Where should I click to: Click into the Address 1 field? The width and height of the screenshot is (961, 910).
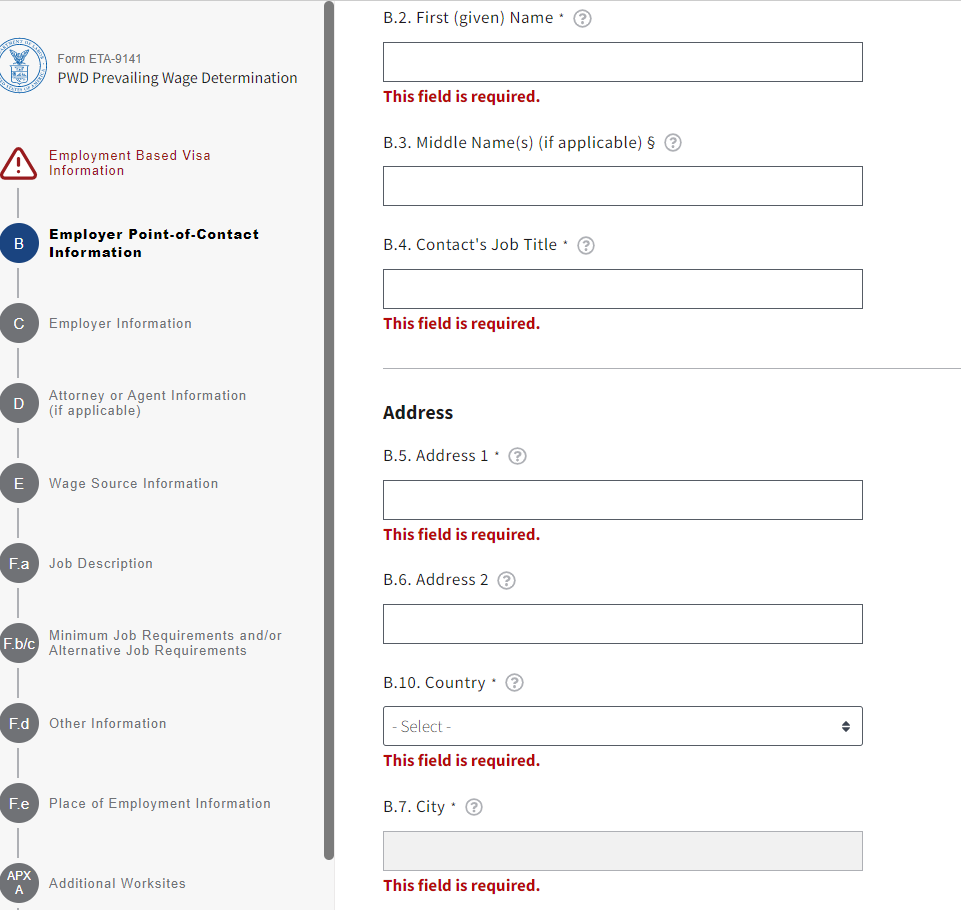pyautogui.click(x=622, y=500)
